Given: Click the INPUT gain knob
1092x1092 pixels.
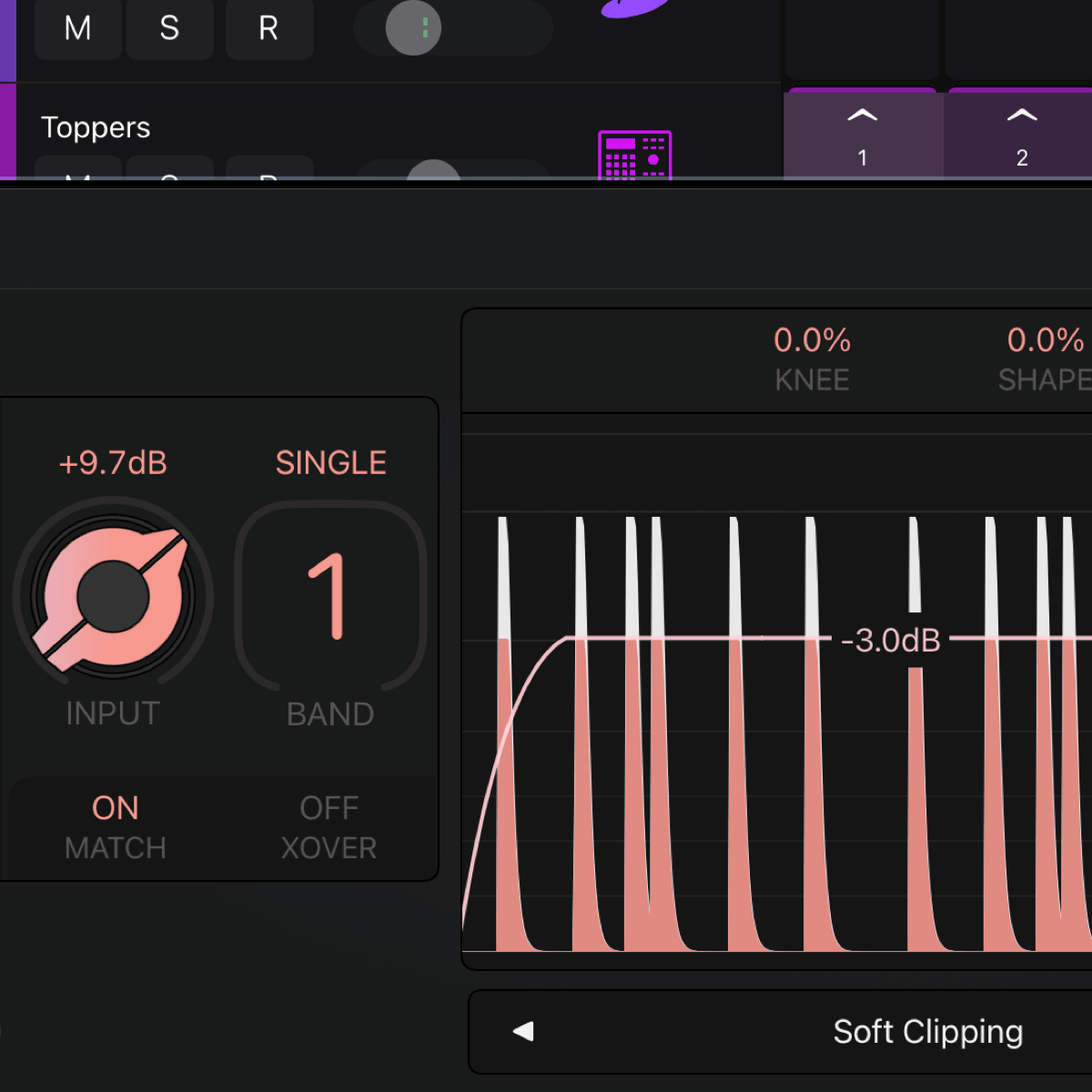Looking at the screenshot, I should [x=113, y=597].
